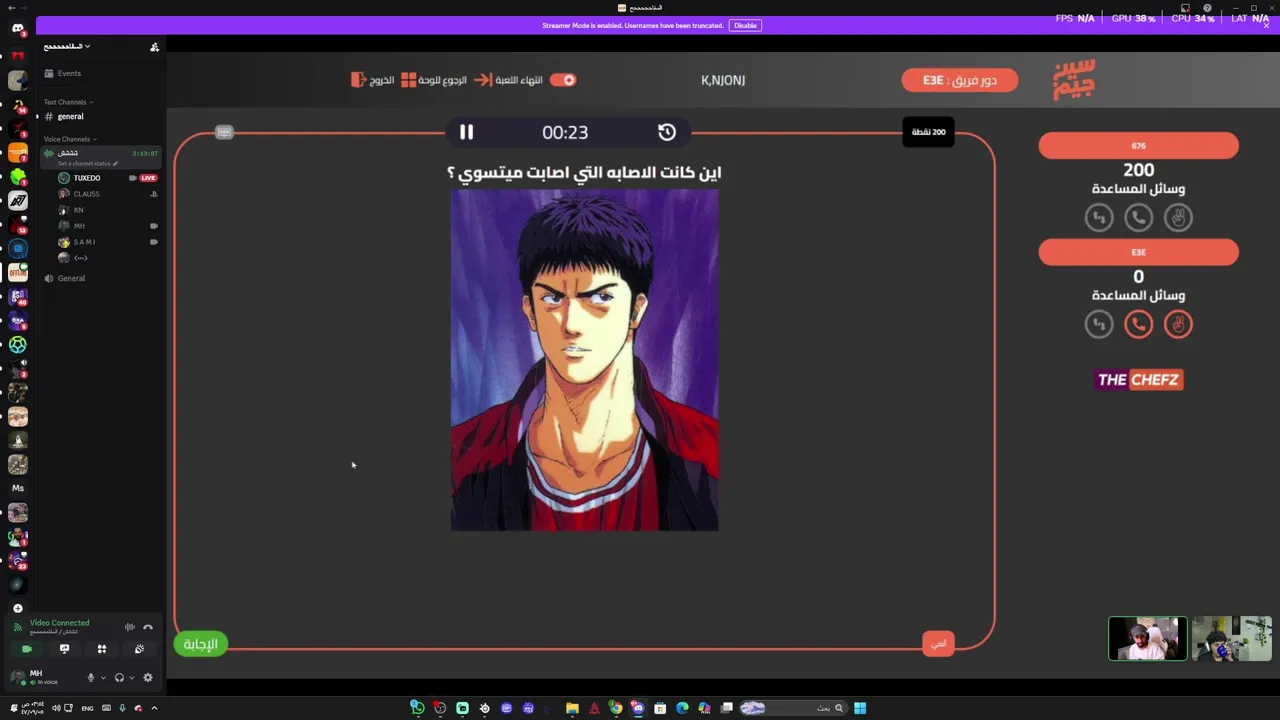Image resolution: width=1280 pixels, height=720 pixels.
Task: Open microphone input options chevron
Action: [x=102, y=678]
